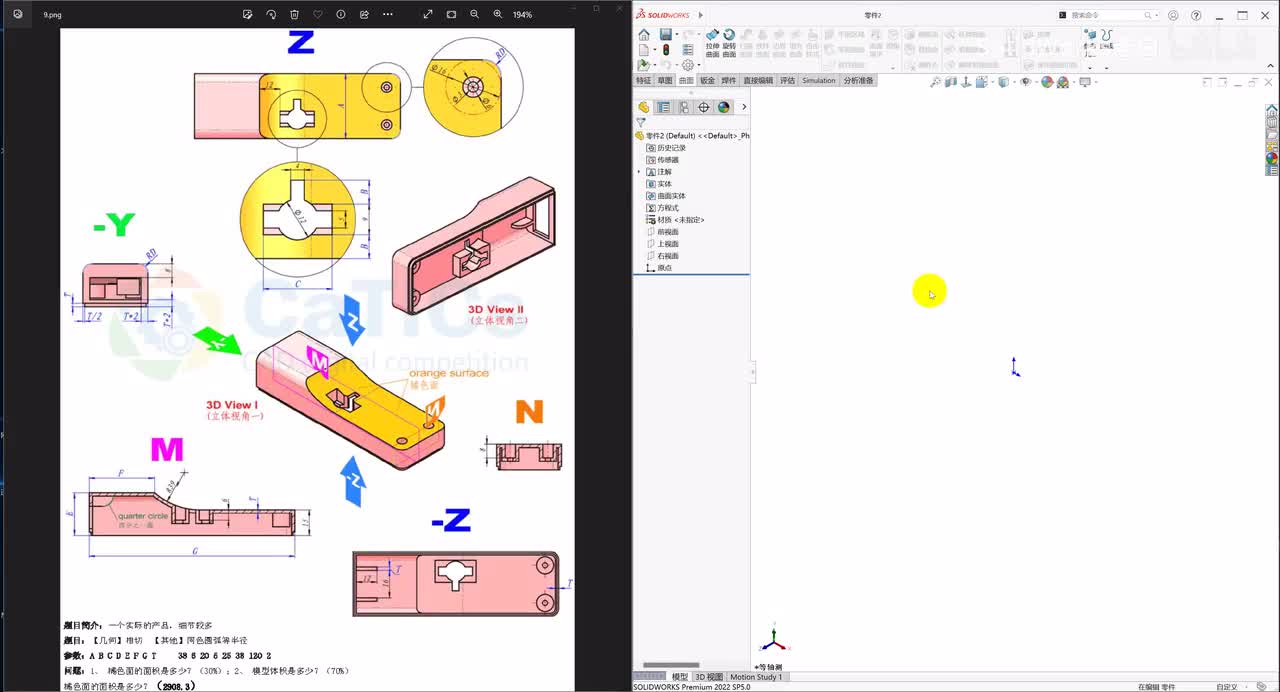
Task: Expand more manager tabs chevron
Action: [743, 107]
